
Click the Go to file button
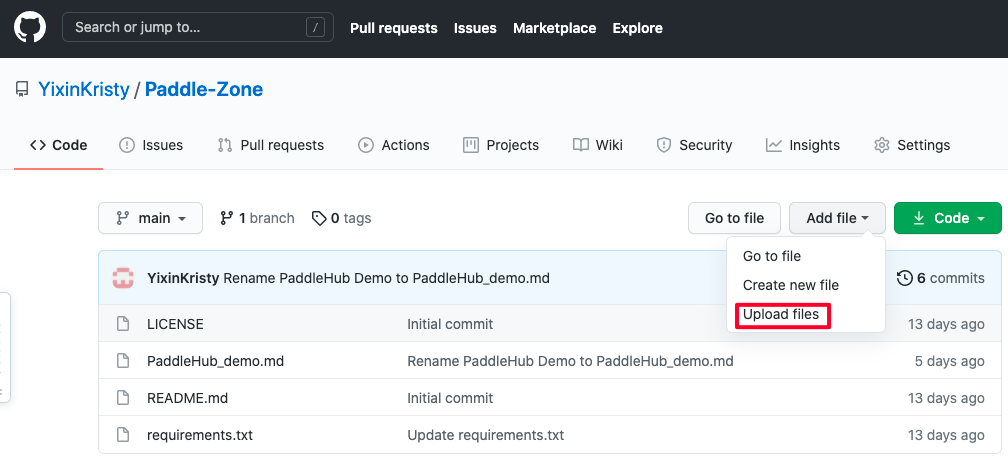click(734, 218)
